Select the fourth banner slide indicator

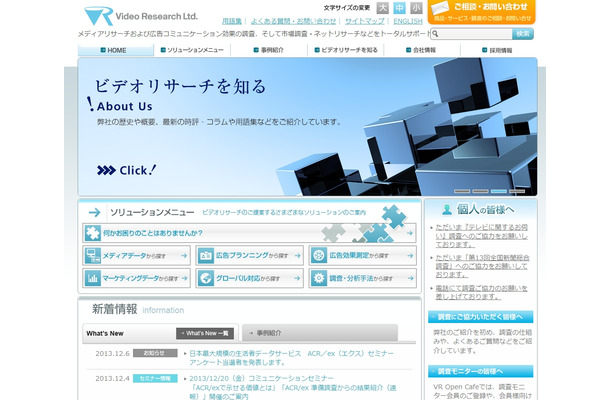pyautogui.click(x=517, y=191)
